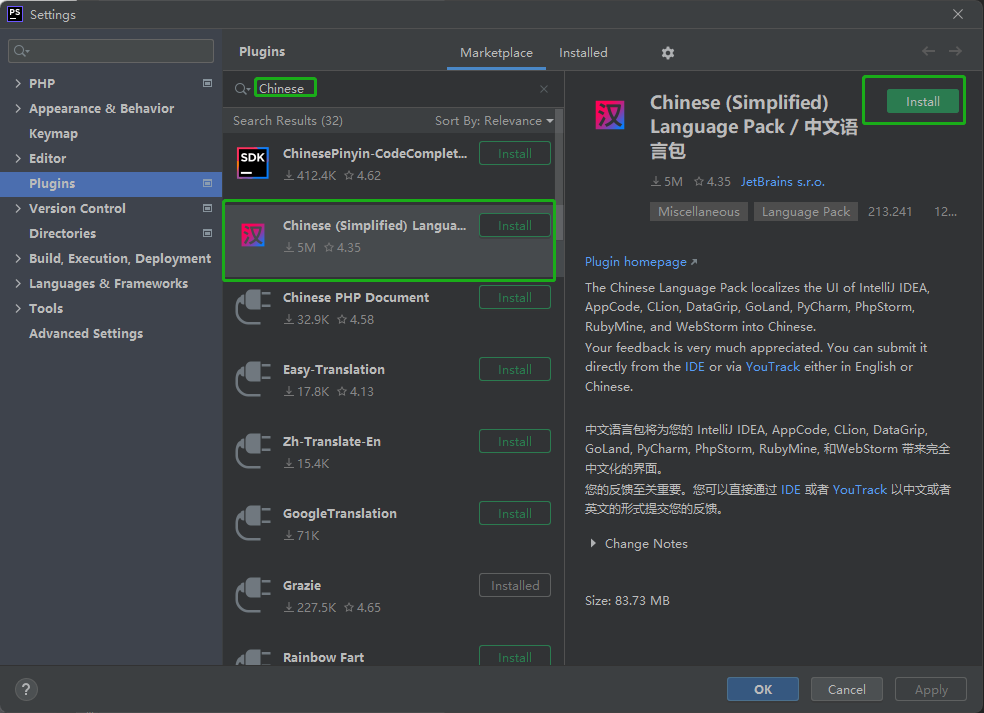
Task: Click the Miscellaneous tag
Action: [x=698, y=212]
